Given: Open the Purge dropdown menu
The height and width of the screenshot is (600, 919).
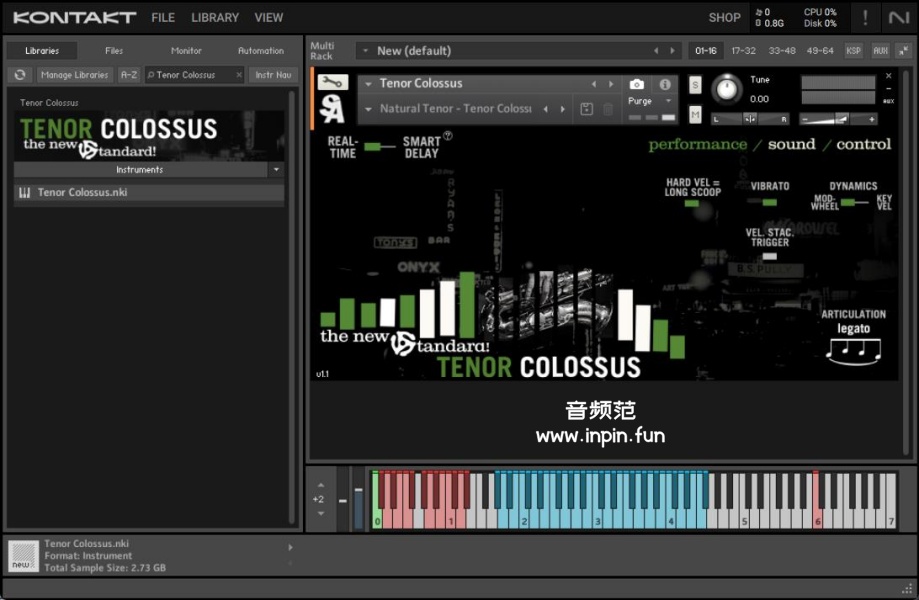Looking at the screenshot, I should tap(651, 101).
